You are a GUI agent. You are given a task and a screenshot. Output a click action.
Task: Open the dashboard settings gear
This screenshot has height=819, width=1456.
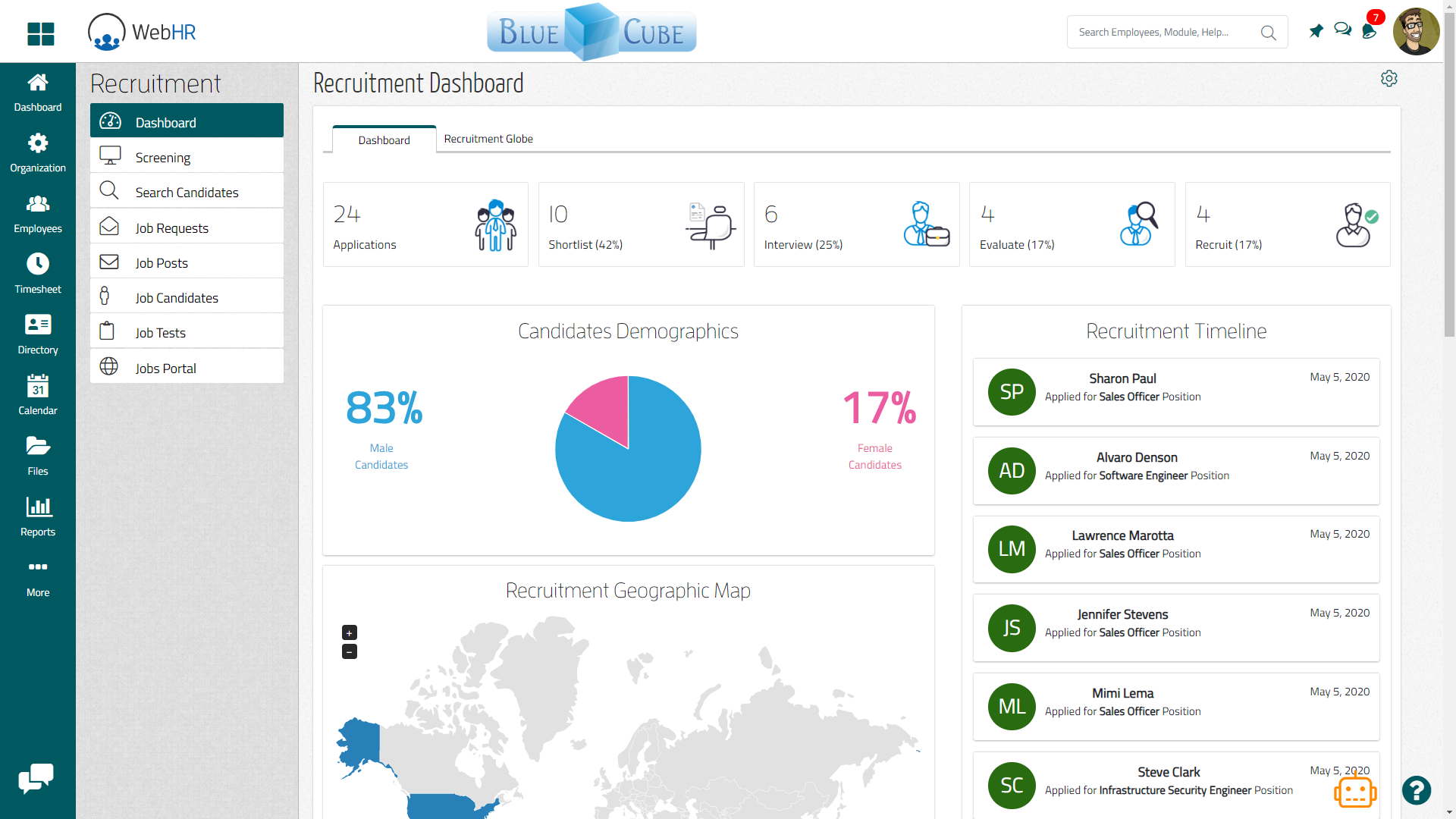pyautogui.click(x=1389, y=78)
